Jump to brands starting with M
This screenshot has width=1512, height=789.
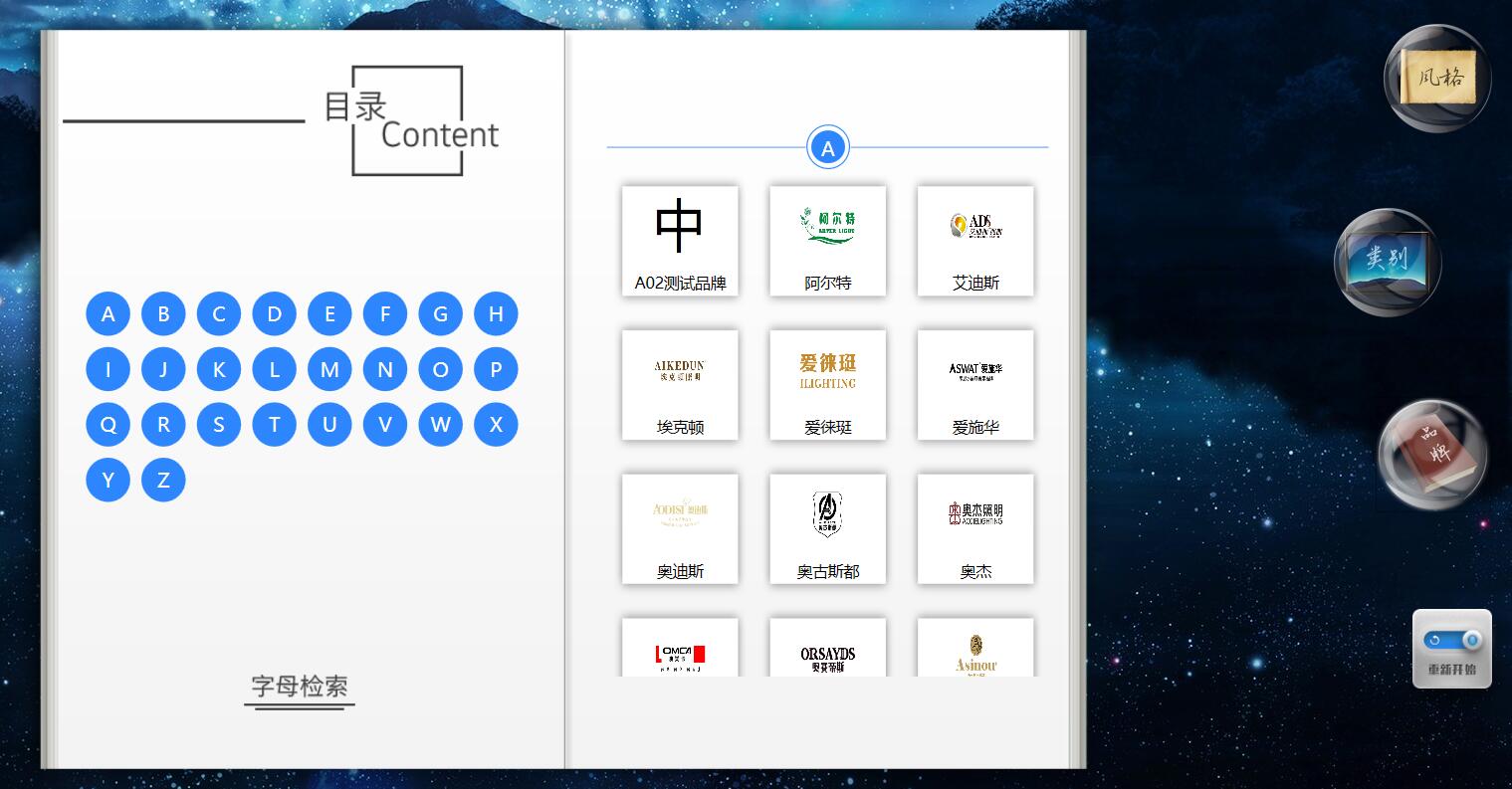(x=329, y=370)
